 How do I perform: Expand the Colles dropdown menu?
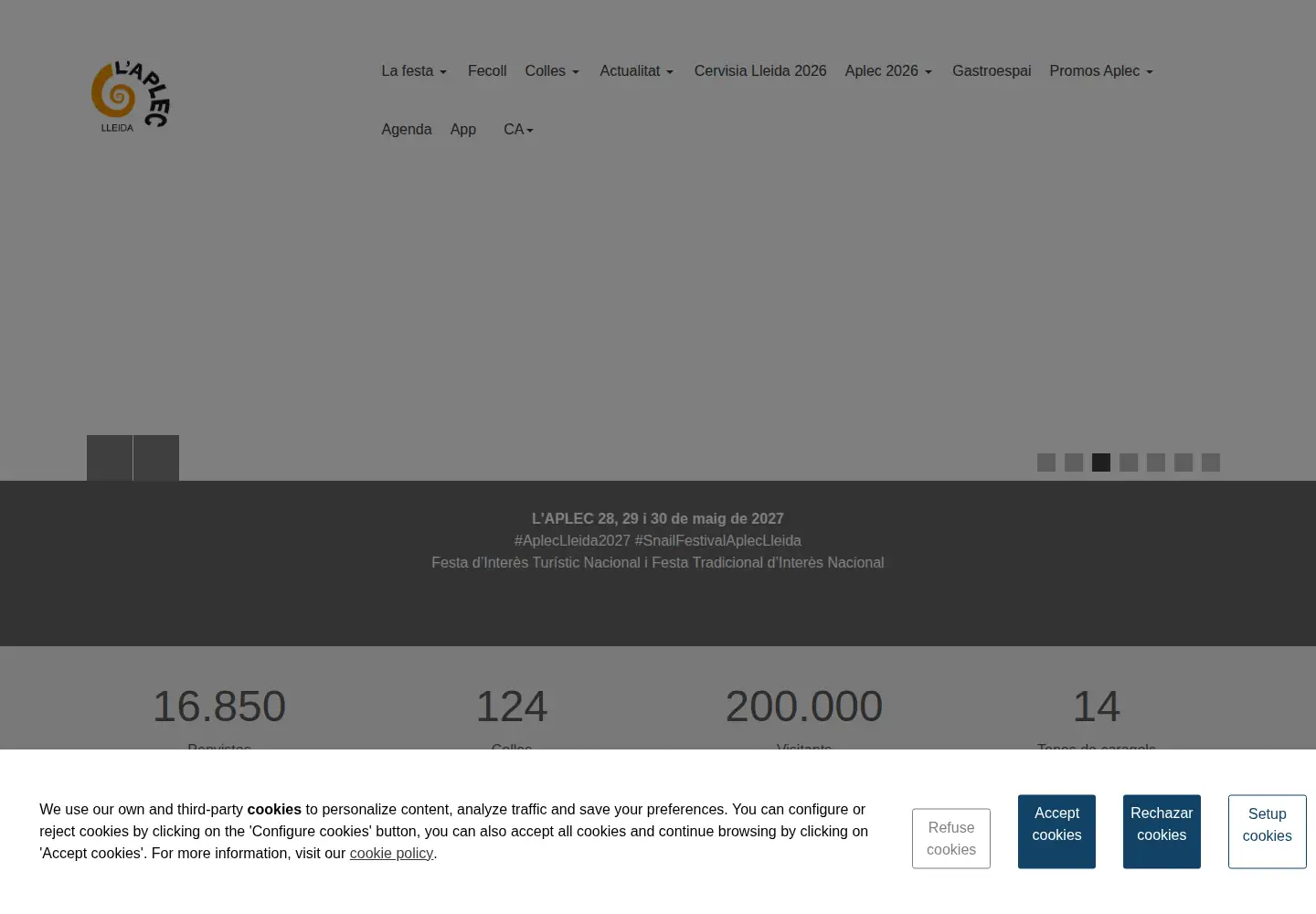(552, 71)
